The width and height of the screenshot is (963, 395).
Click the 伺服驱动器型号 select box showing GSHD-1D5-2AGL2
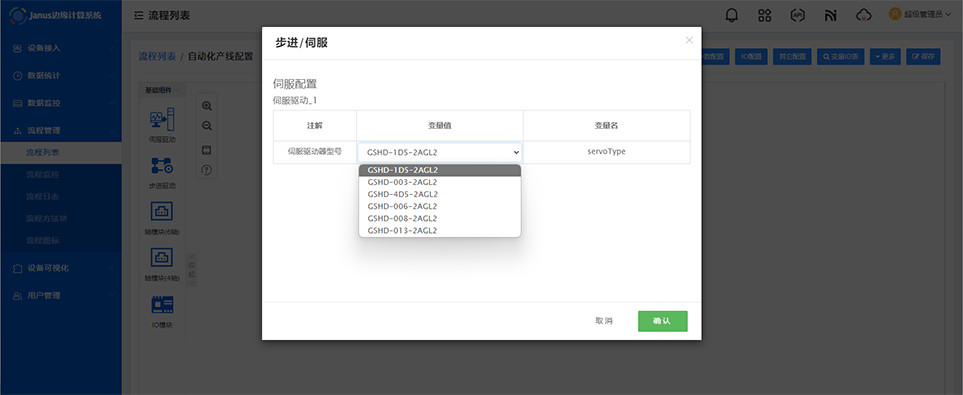click(440, 152)
